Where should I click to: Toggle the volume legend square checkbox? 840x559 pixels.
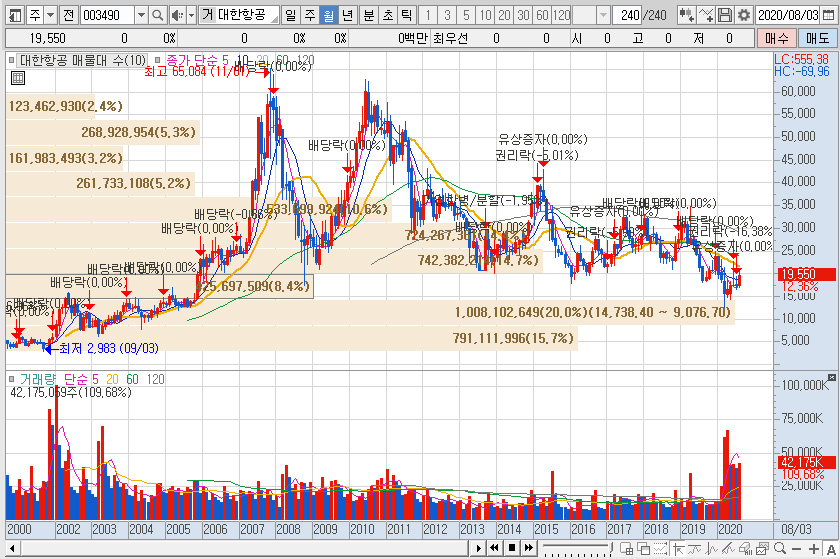12,379
